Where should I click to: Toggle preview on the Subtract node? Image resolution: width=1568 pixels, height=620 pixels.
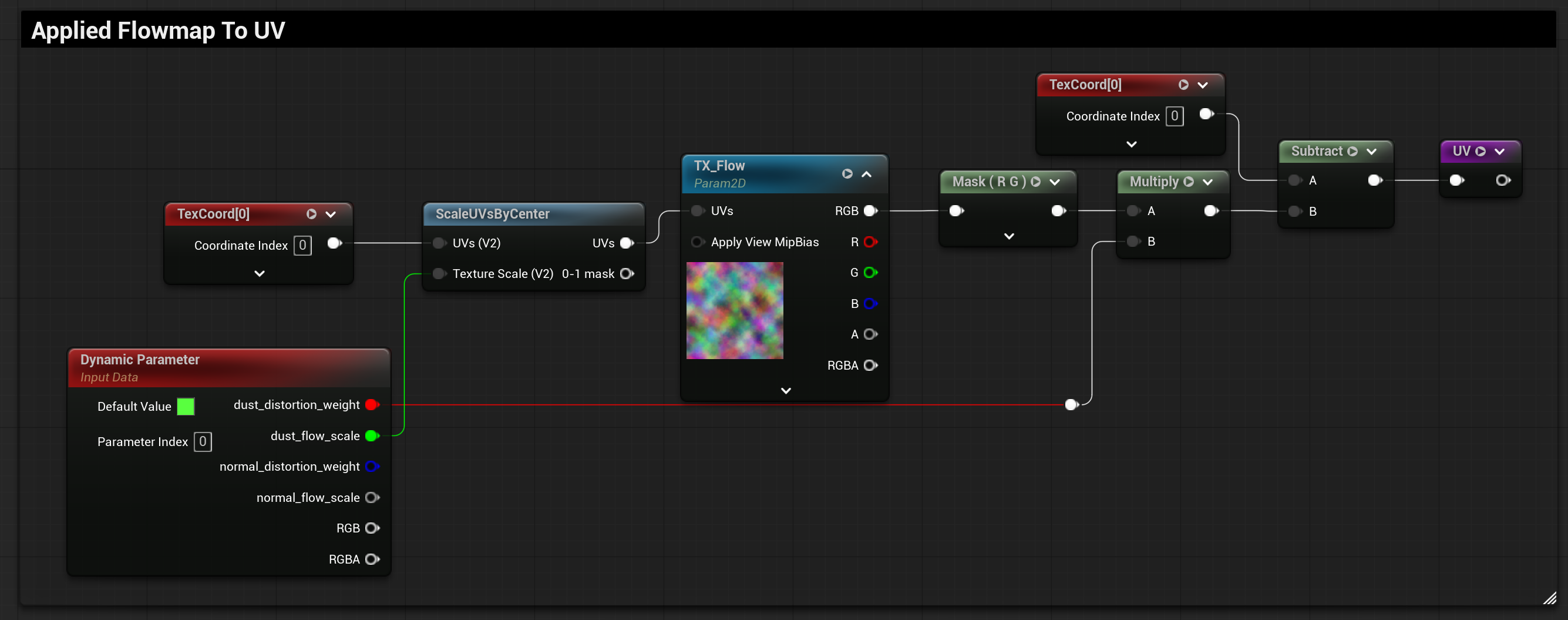tap(1352, 151)
